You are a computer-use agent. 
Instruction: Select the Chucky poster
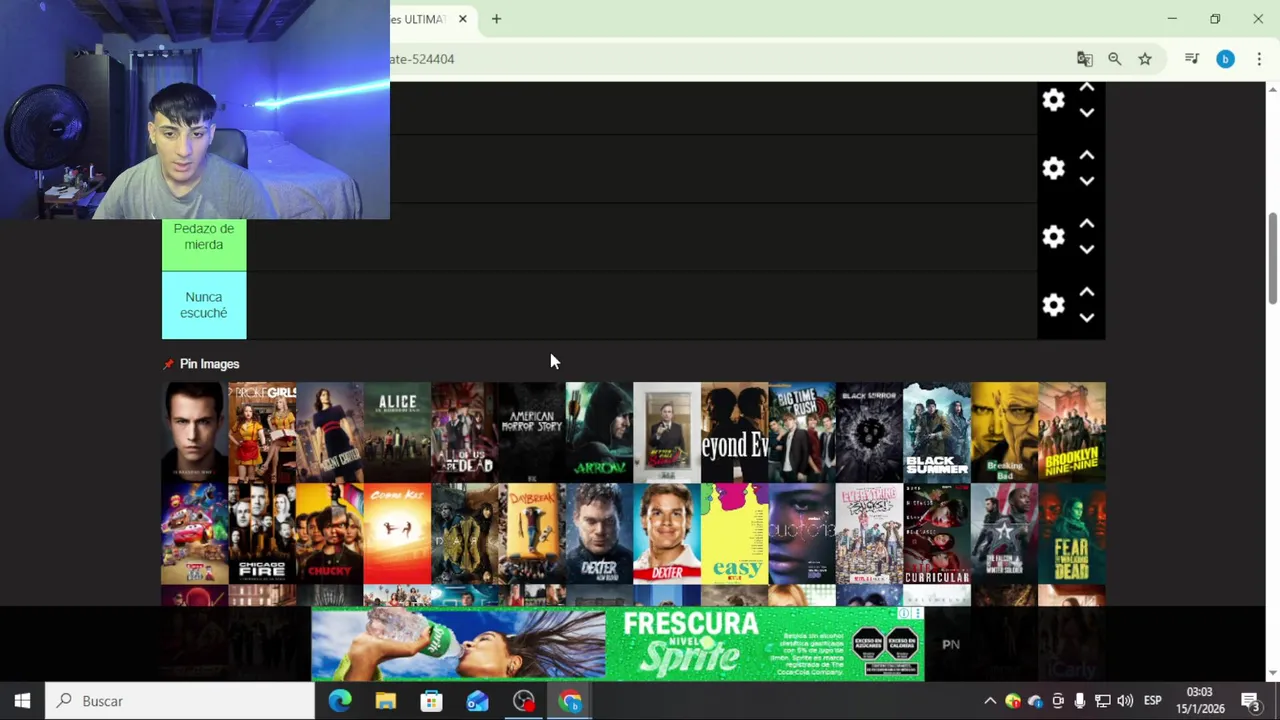point(330,534)
